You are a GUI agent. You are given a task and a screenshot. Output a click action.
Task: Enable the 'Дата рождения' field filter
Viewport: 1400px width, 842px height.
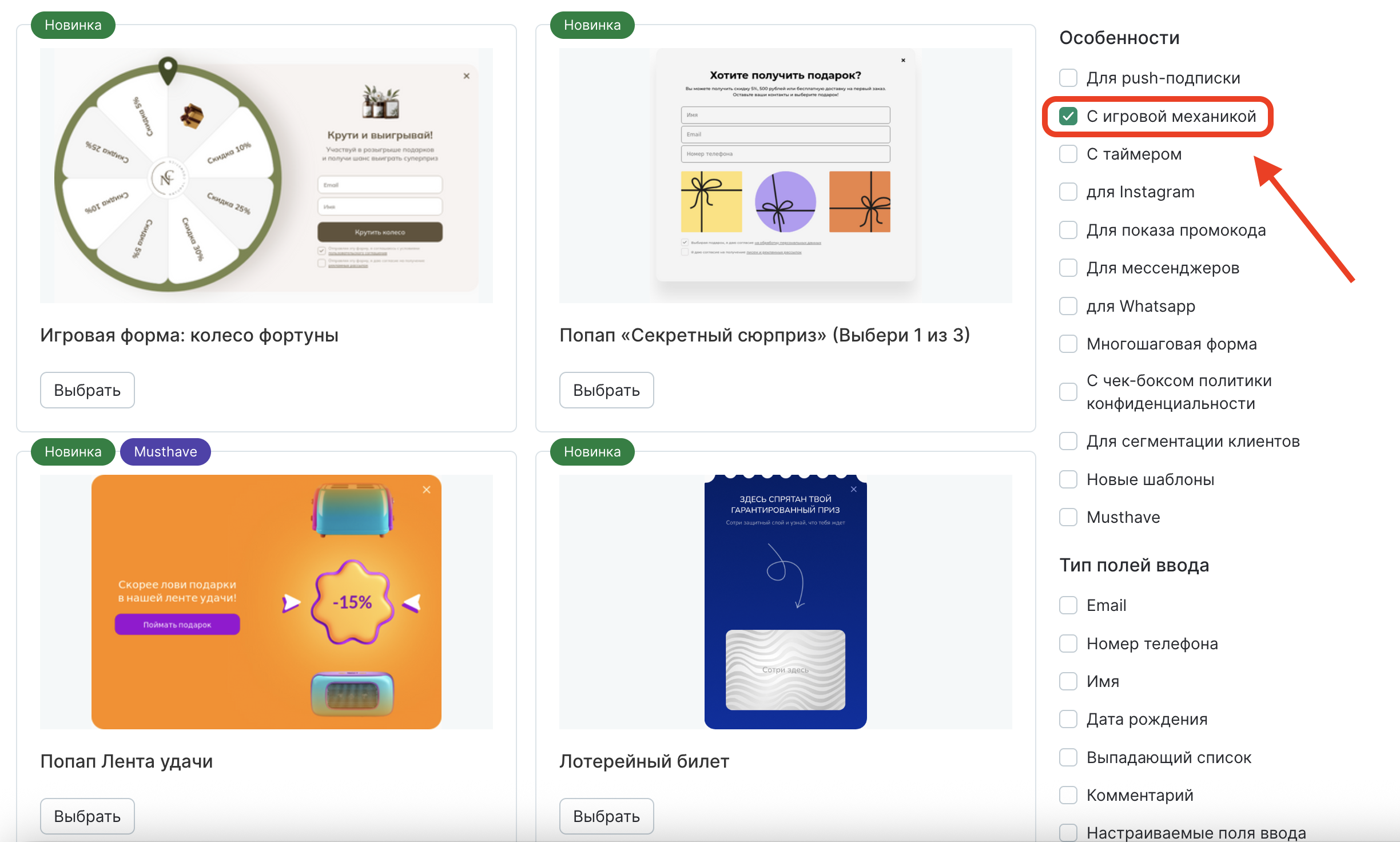pos(1068,719)
